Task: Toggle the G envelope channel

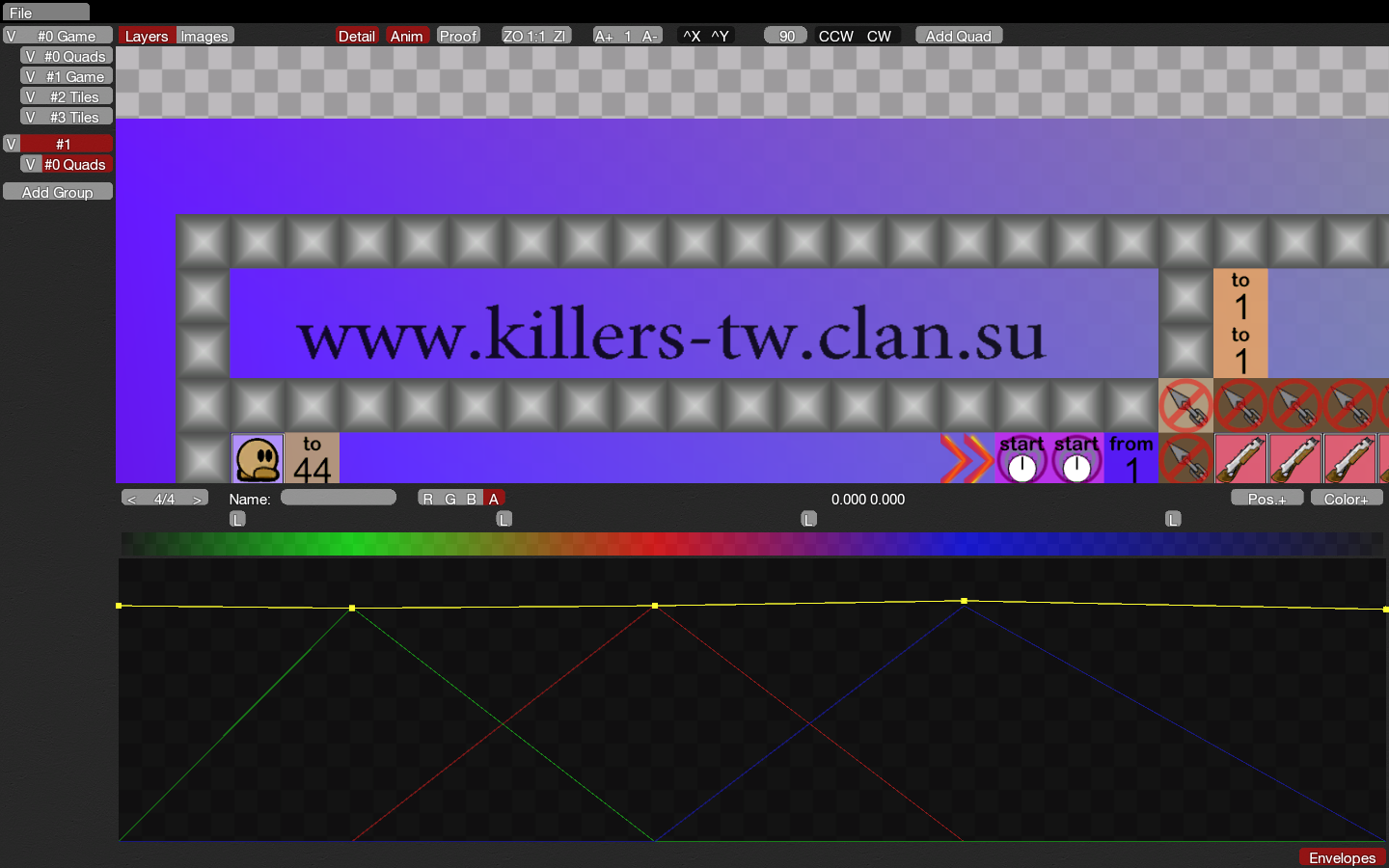Action: pyautogui.click(x=450, y=499)
